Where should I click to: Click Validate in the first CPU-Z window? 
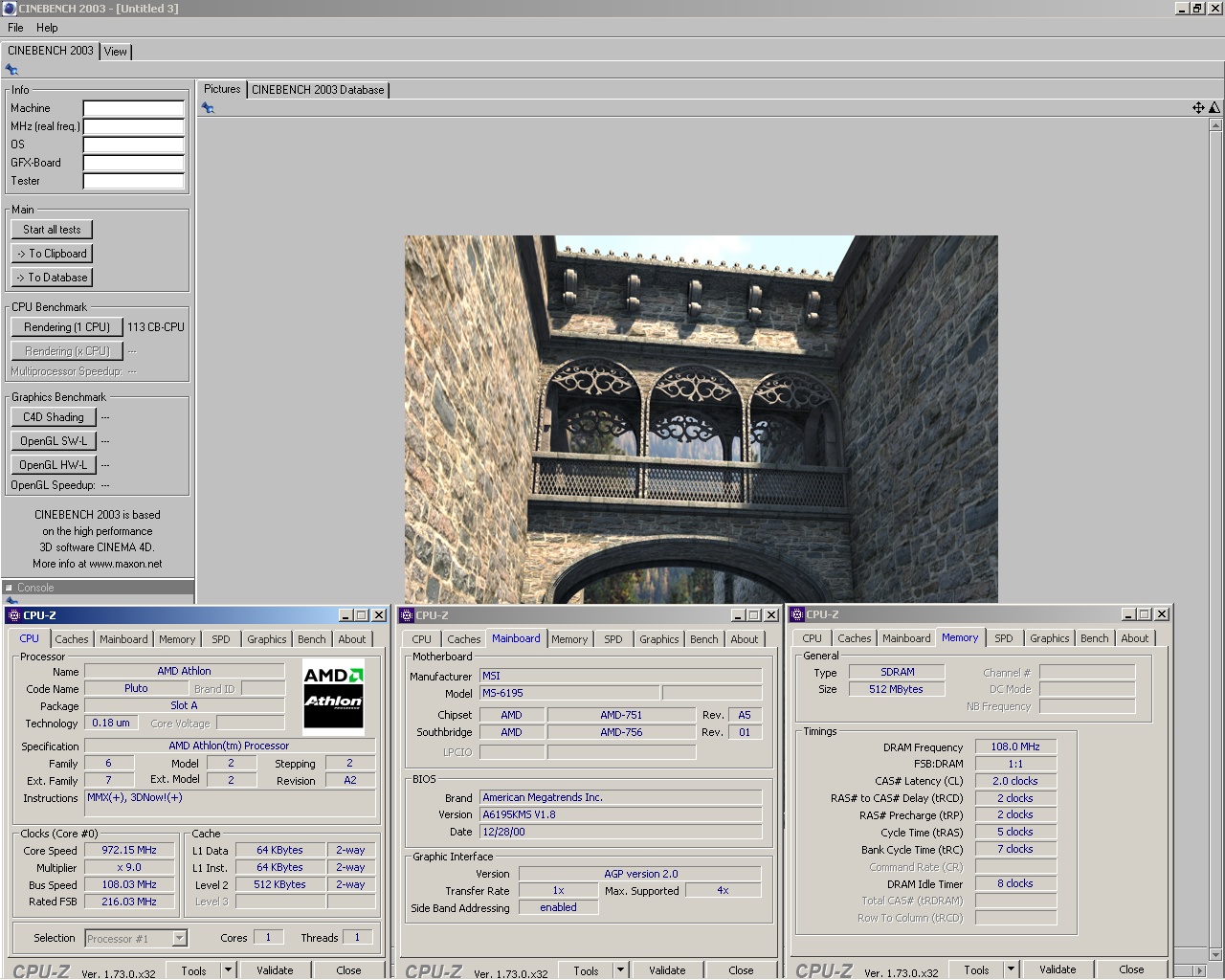(x=275, y=970)
